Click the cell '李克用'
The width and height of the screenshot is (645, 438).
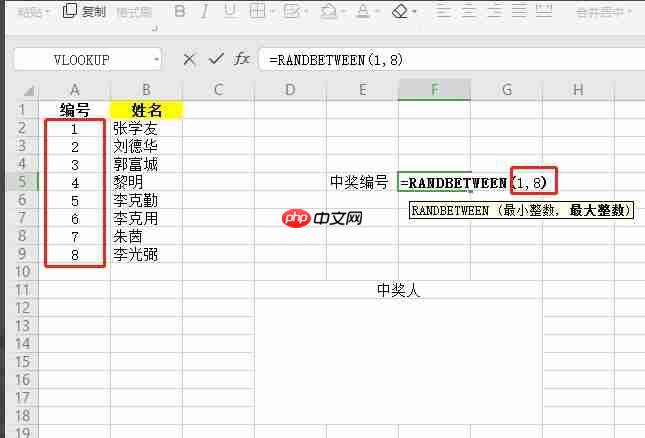(146, 218)
